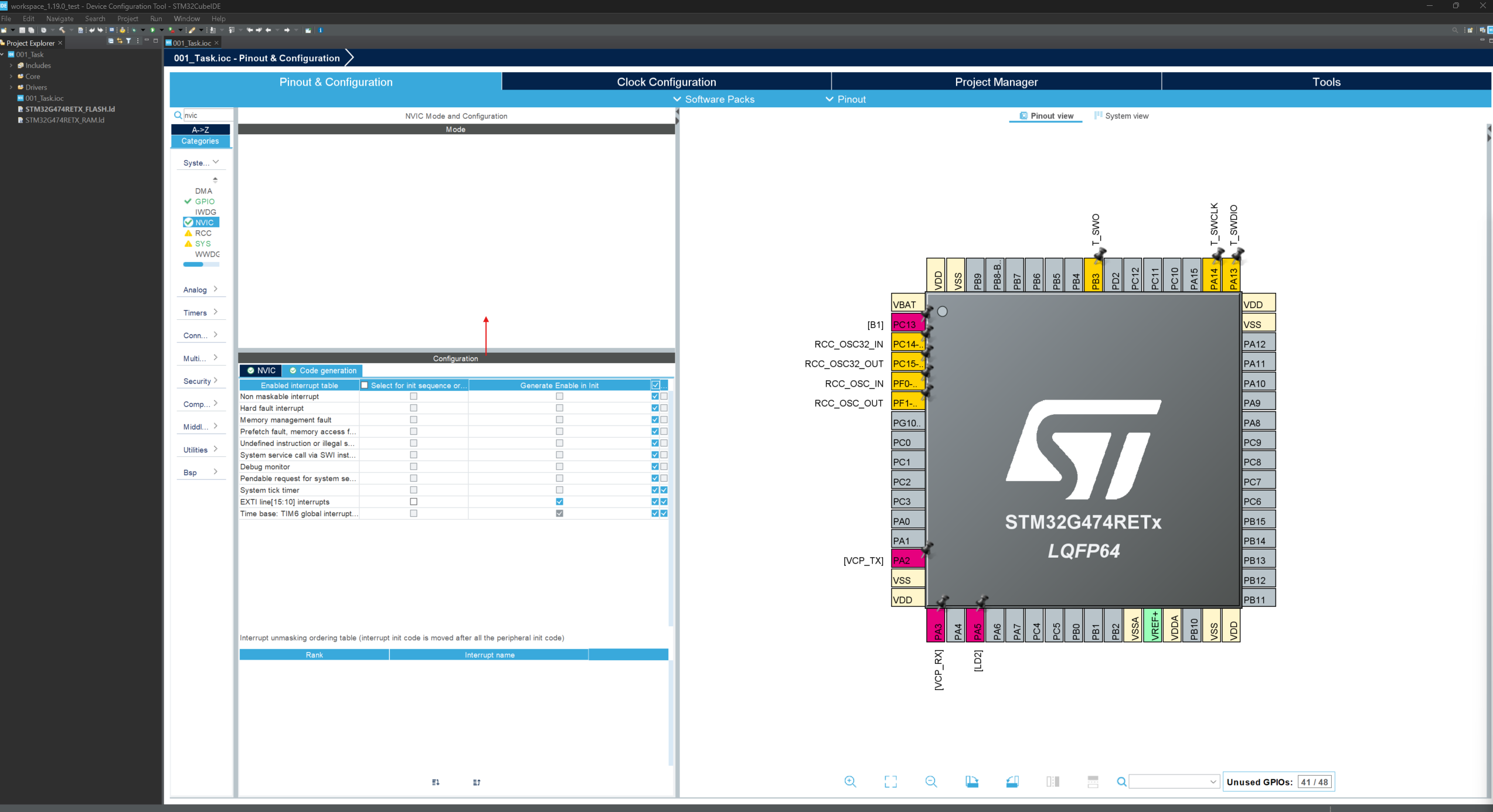Open the Software Packs dropdown
The image size is (1493, 812).
click(713, 99)
